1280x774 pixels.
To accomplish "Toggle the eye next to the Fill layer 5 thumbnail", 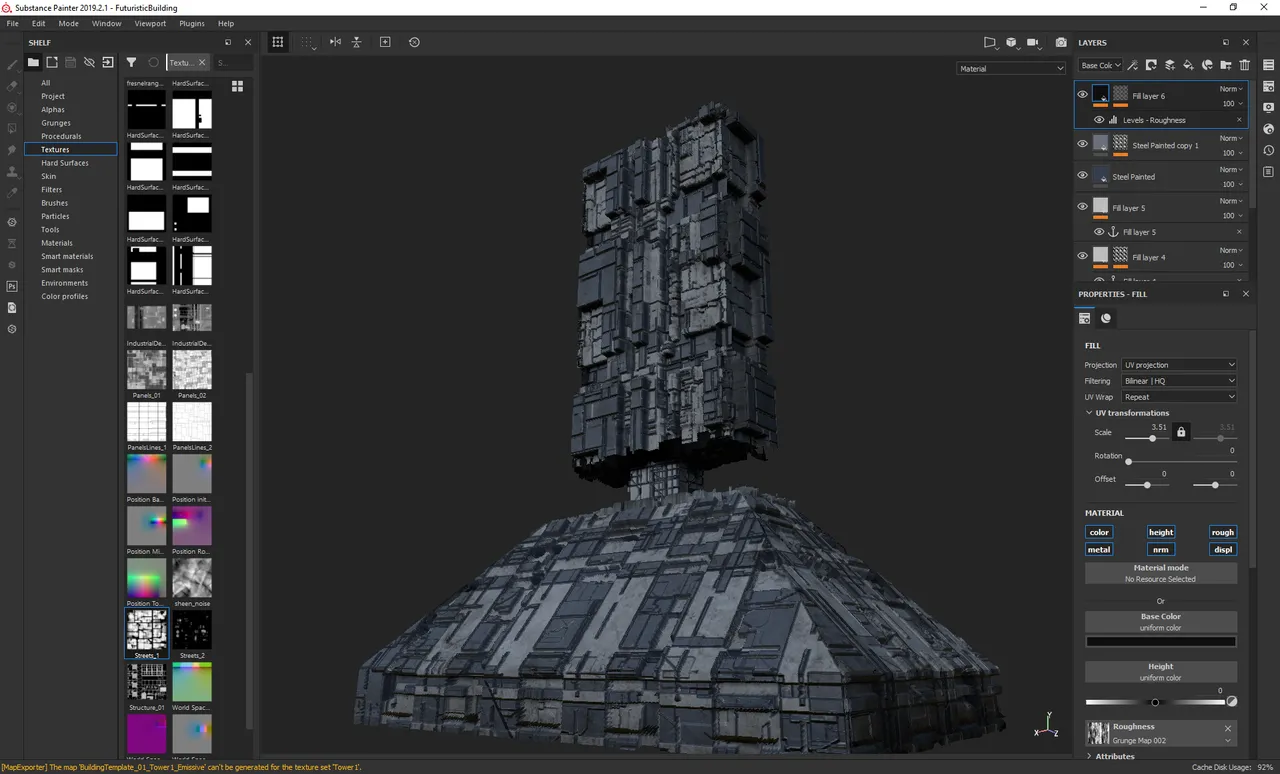I will 1082,206.
